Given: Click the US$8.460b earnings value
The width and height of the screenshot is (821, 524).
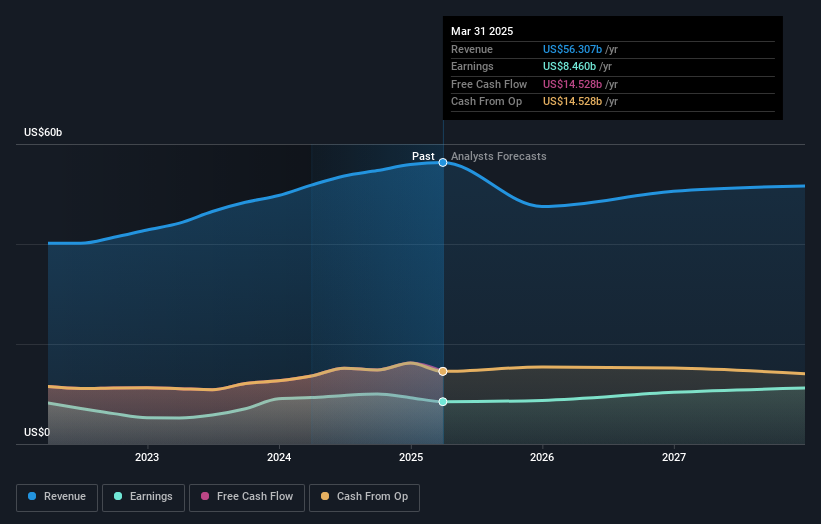Looking at the screenshot, I should (x=569, y=66).
